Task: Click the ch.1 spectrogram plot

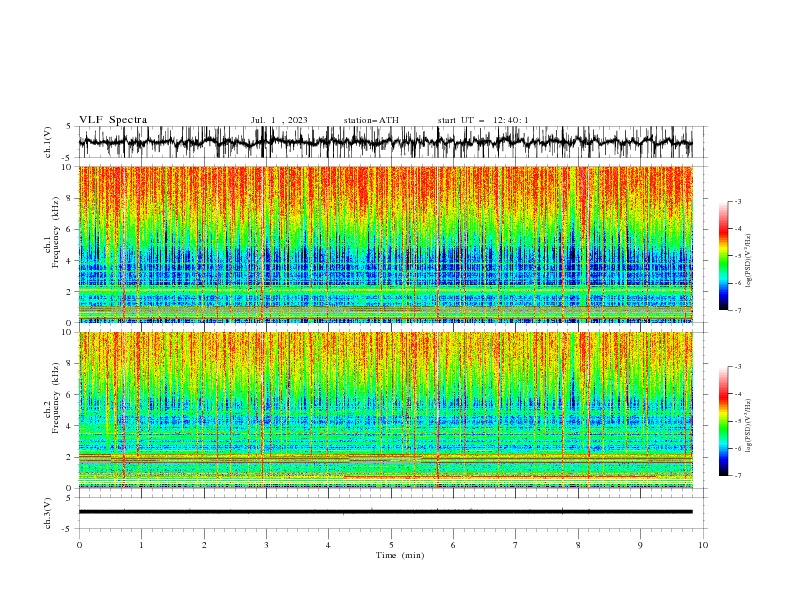Action: (x=385, y=244)
